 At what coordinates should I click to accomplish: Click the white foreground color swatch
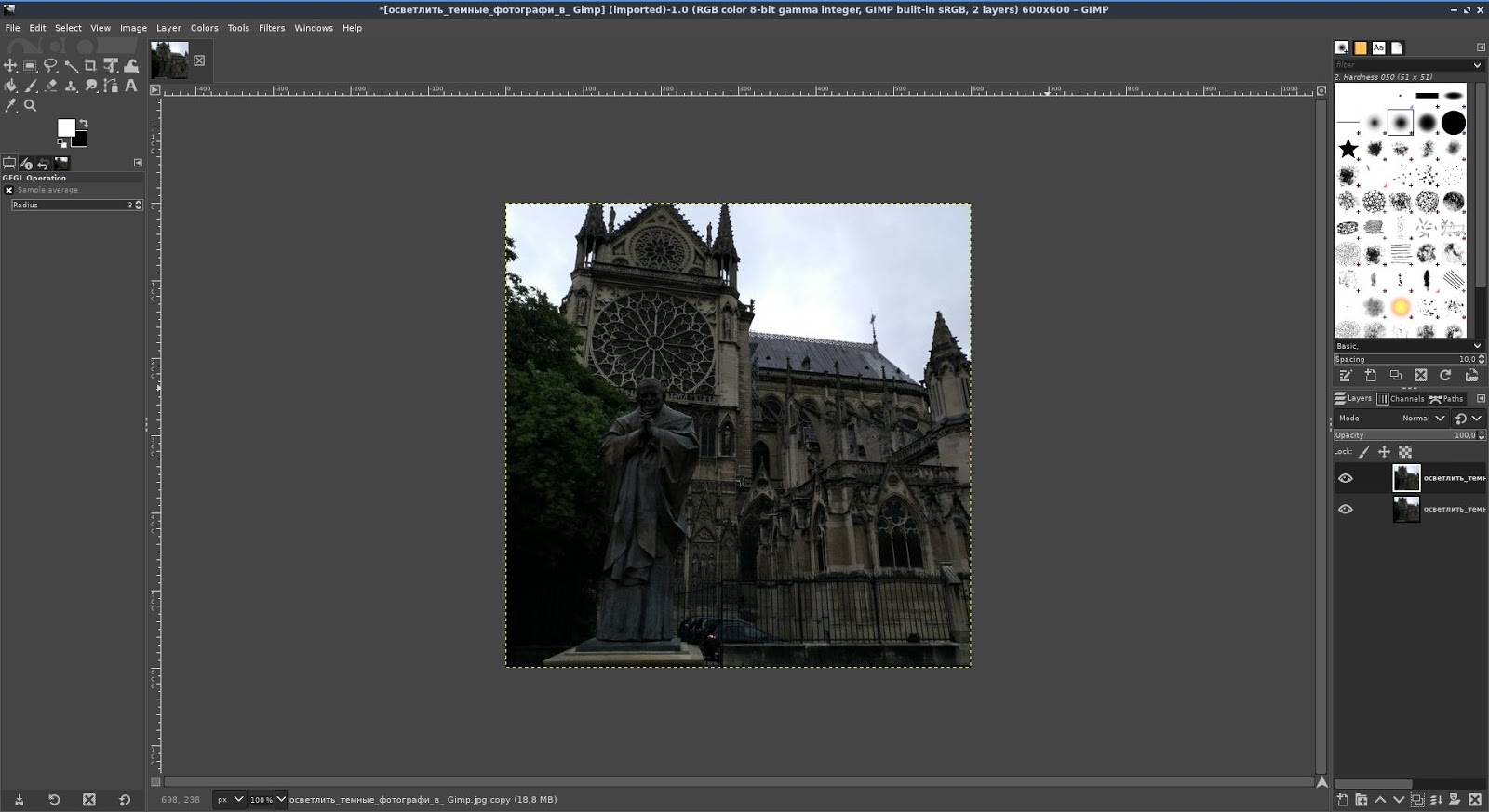point(66,127)
